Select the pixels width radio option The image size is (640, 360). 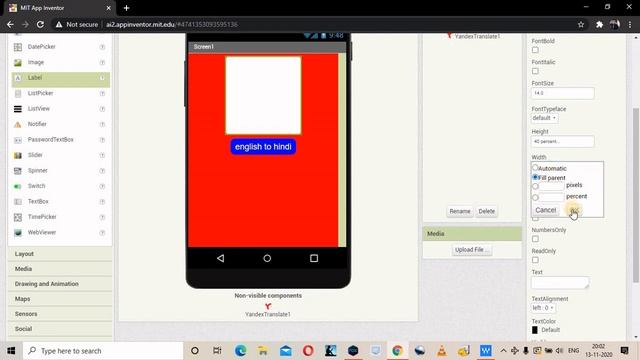point(535,187)
